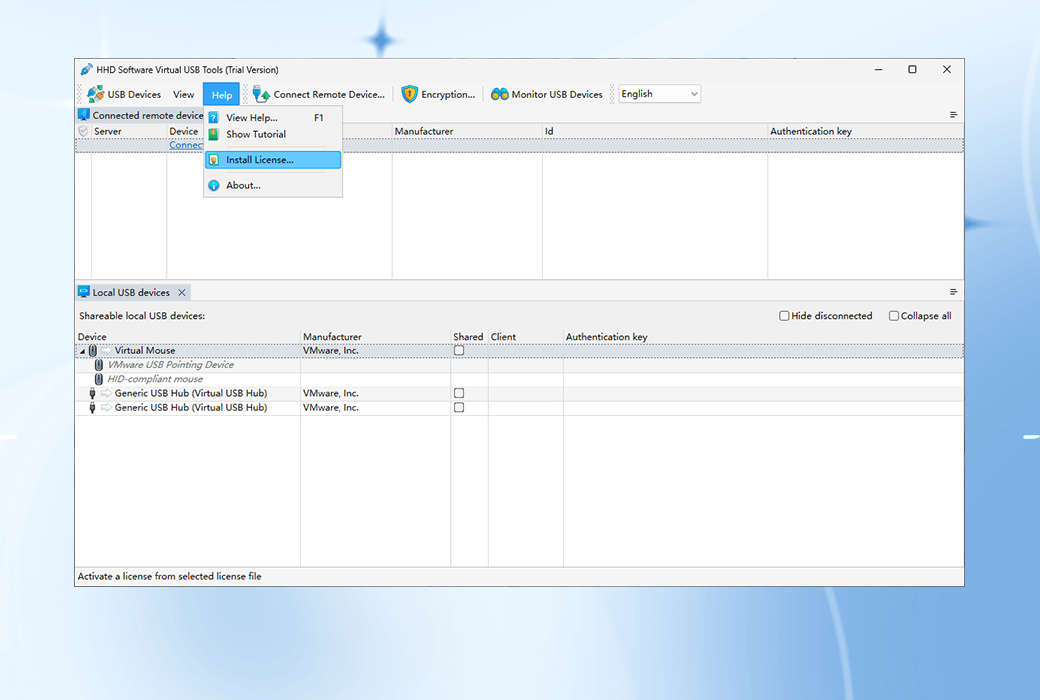Screen dimensions: 1040x700
Task: Open the English language dropdown
Action: pyautogui.click(x=692, y=94)
